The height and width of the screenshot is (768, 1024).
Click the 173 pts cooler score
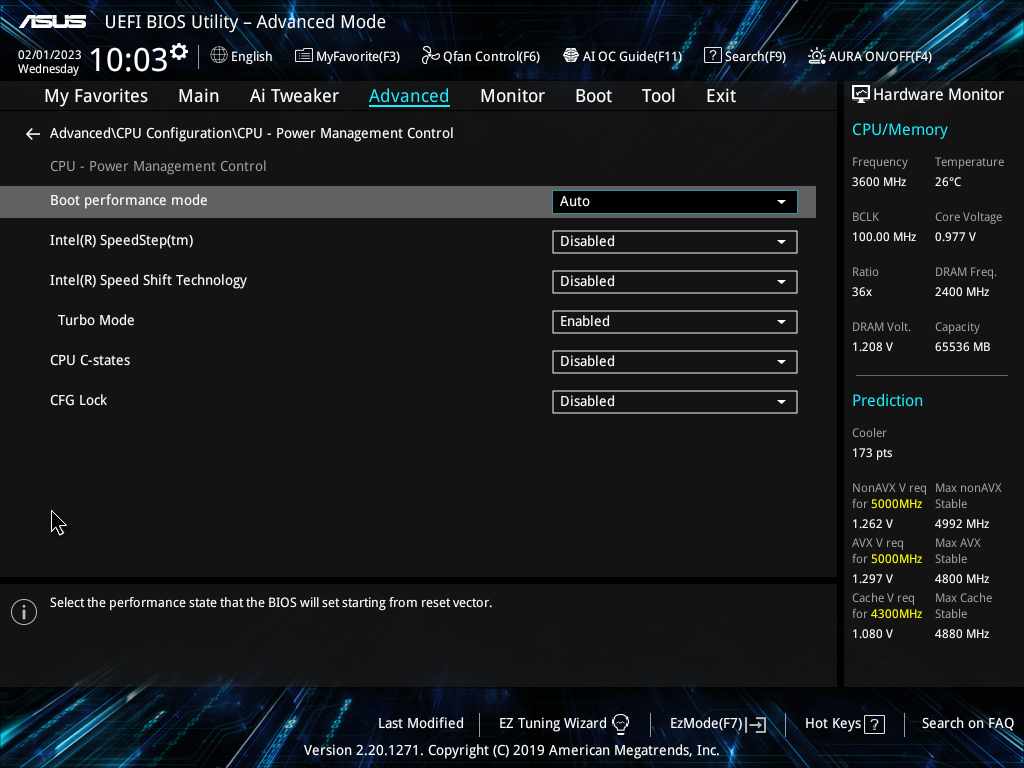pyautogui.click(x=872, y=453)
